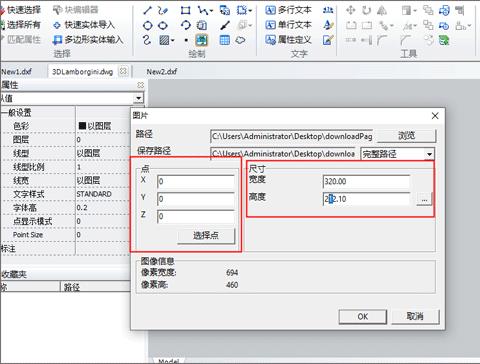
Task: Click the Y coordinate input field
Action: (x=196, y=199)
